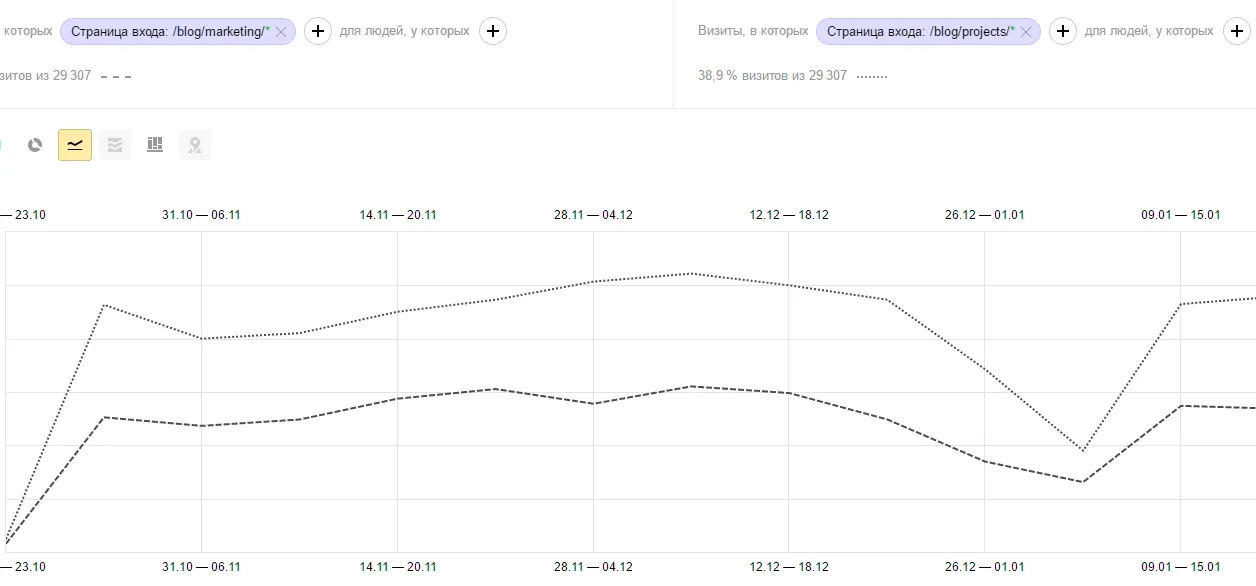Select the column bar chart view
1256x586 pixels.
pos(155,145)
